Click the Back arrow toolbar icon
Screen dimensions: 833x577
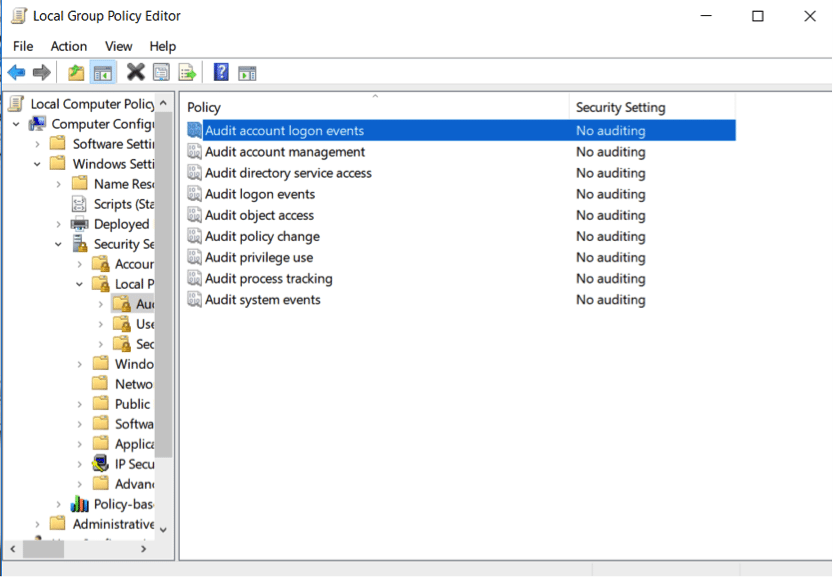click(16, 72)
